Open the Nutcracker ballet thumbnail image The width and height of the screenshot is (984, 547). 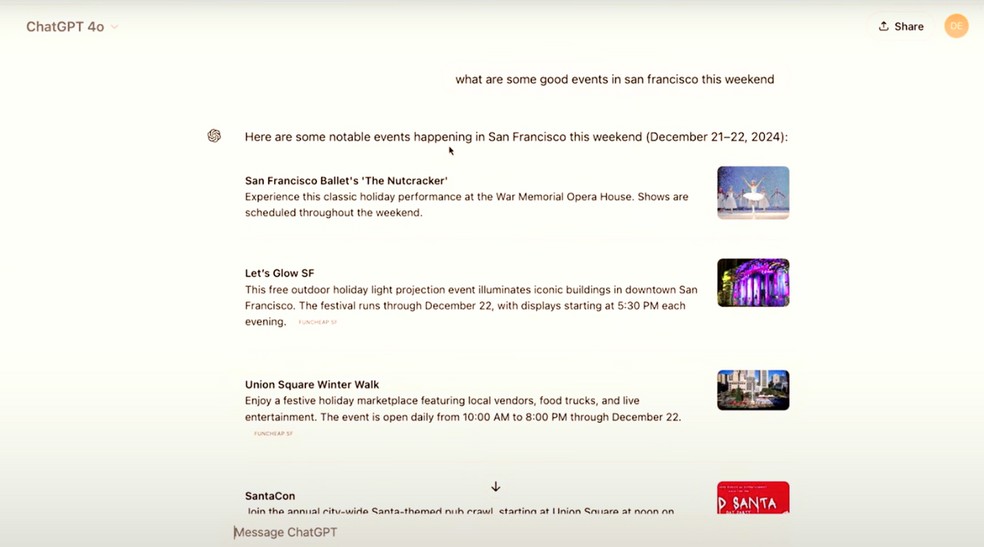753,193
